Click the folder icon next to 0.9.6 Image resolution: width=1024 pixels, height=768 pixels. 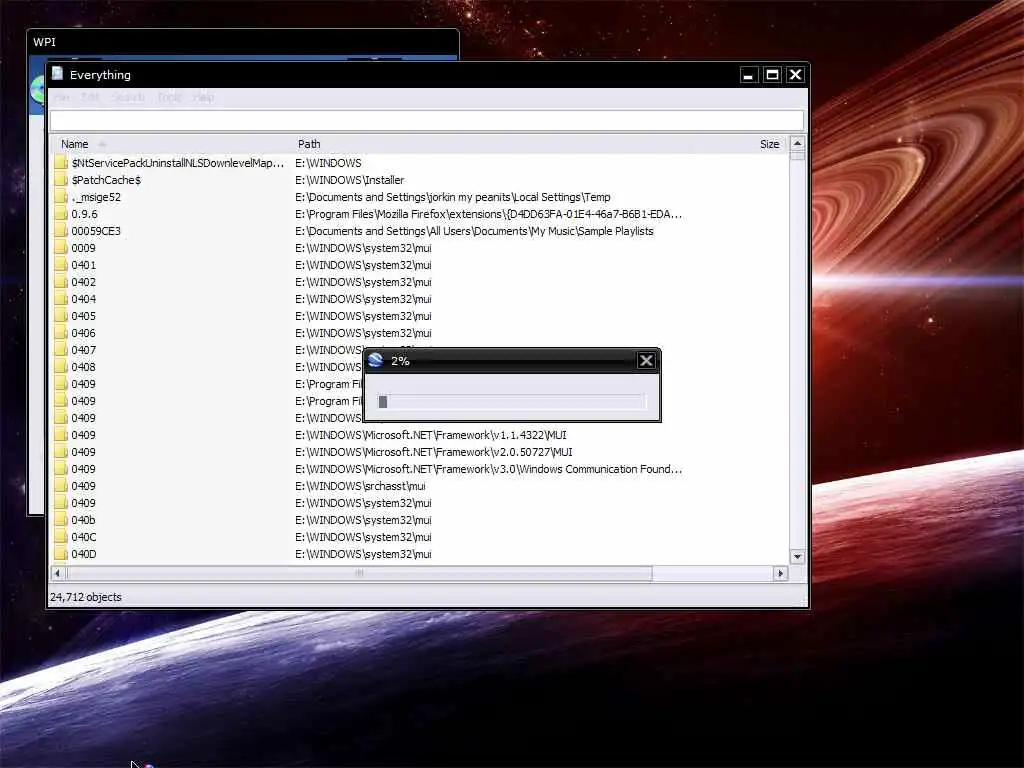click(61, 214)
